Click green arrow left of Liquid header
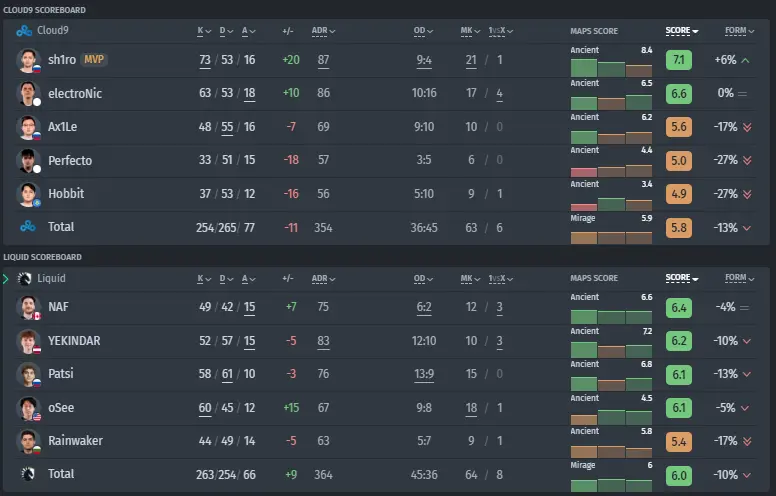 click(5, 279)
